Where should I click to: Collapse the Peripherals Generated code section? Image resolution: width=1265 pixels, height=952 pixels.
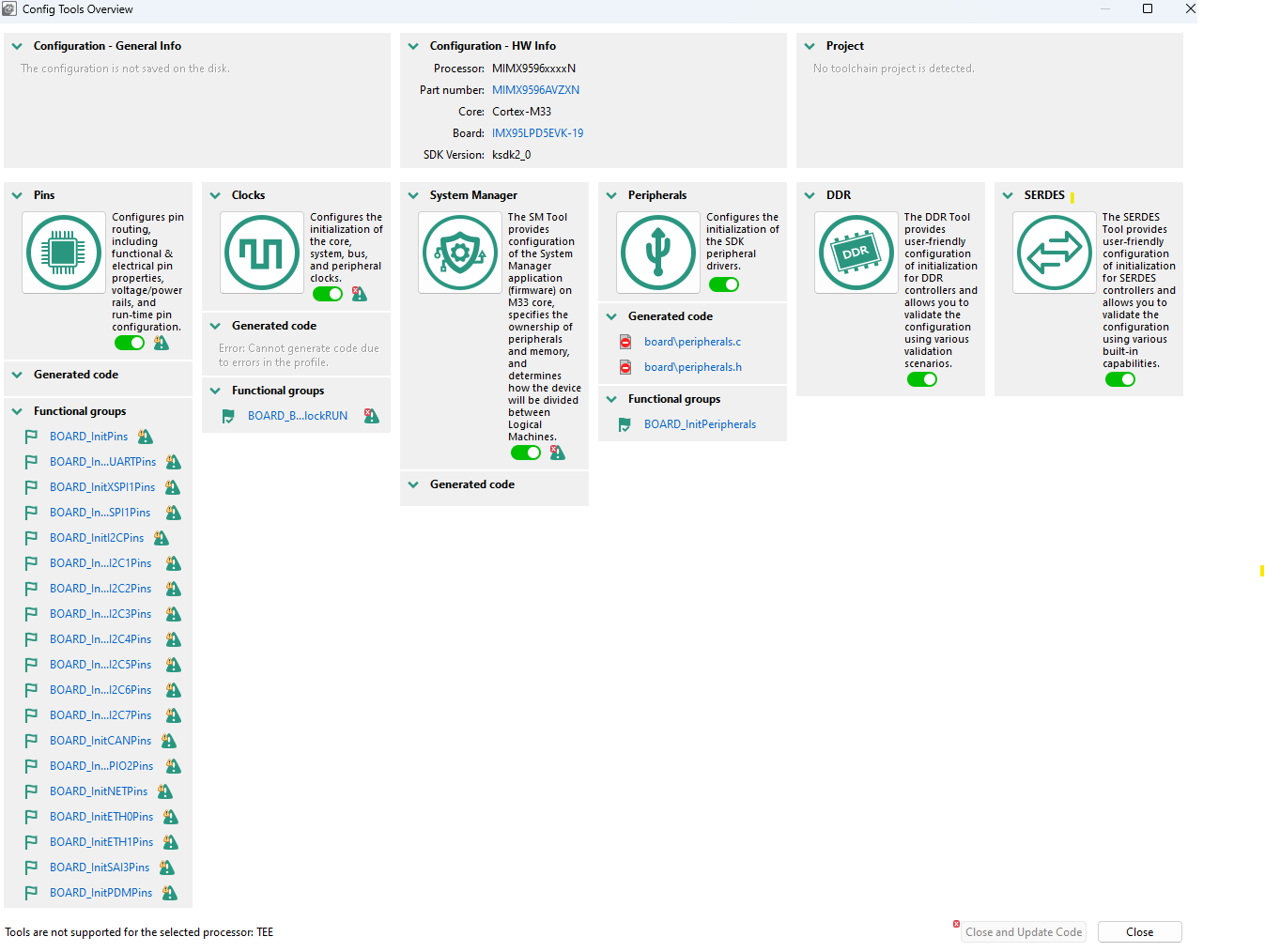point(611,316)
